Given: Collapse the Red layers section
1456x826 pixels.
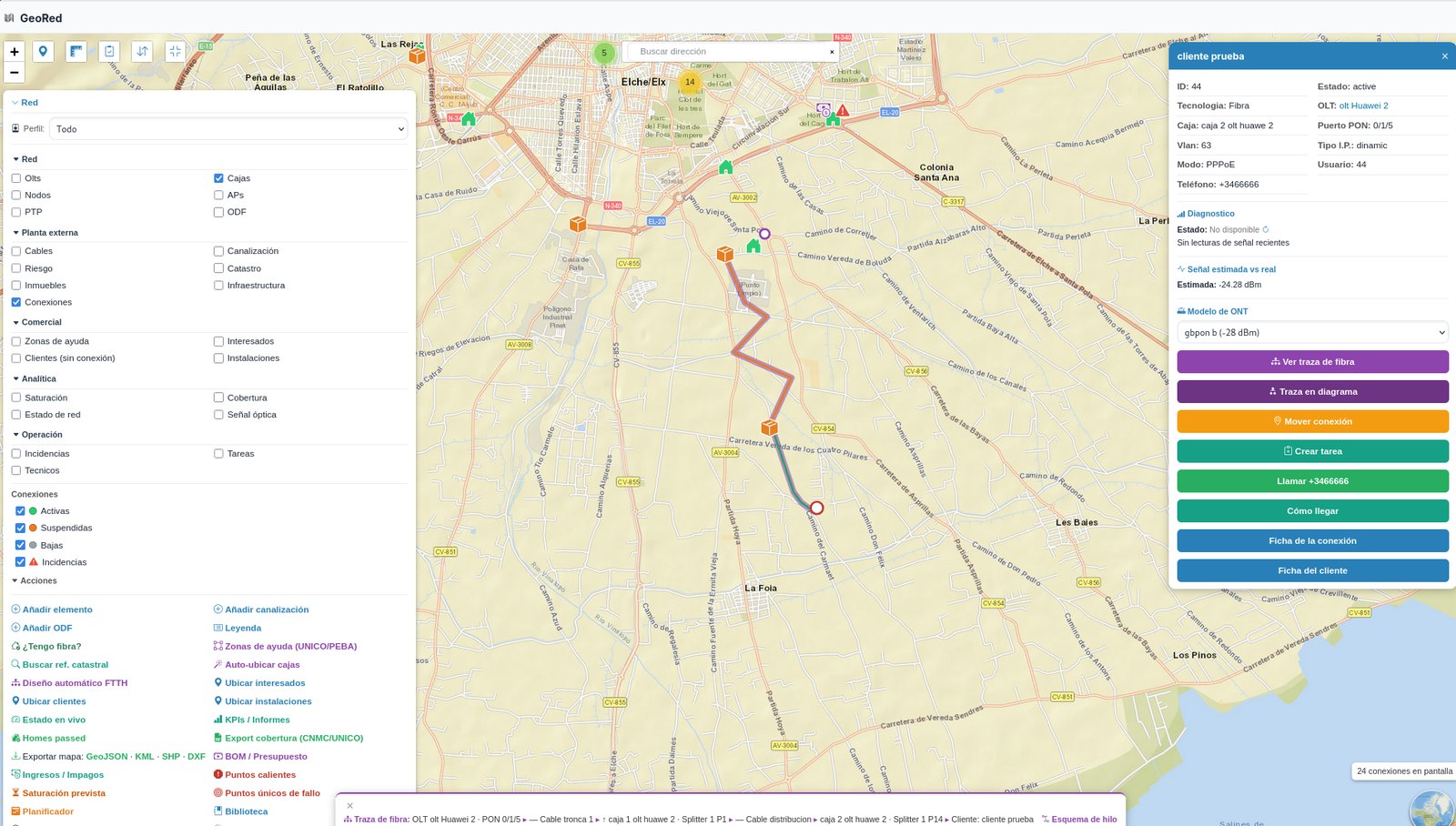Looking at the screenshot, I should (x=25, y=159).
